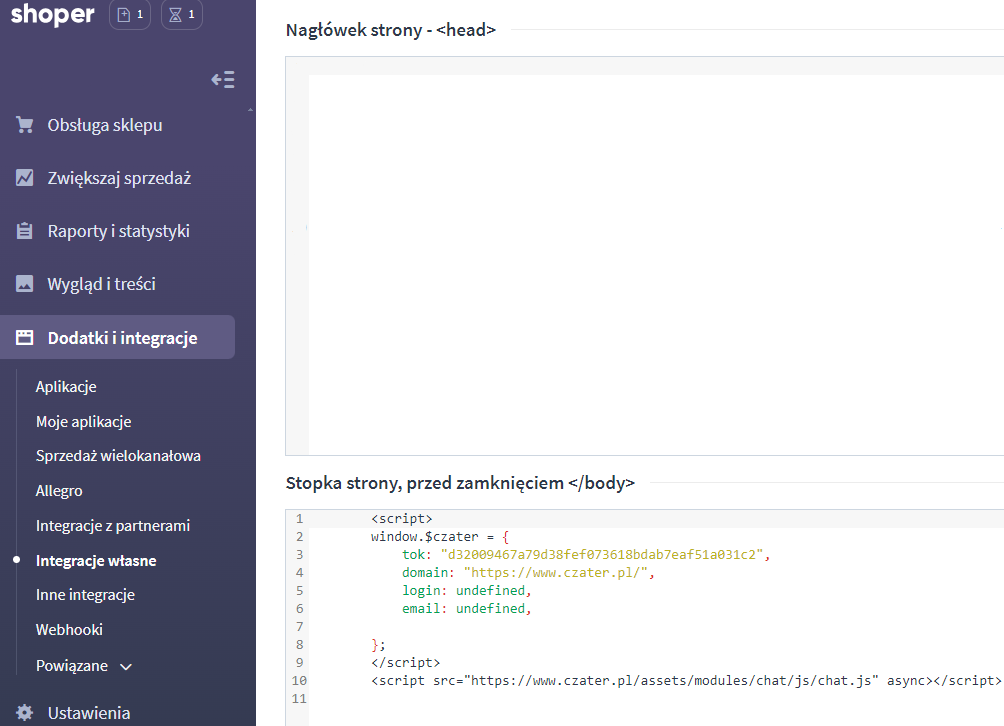This screenshot has height=726, width=1004.
Task: Click the email: undefined line
Action: [x=466, y=608]
